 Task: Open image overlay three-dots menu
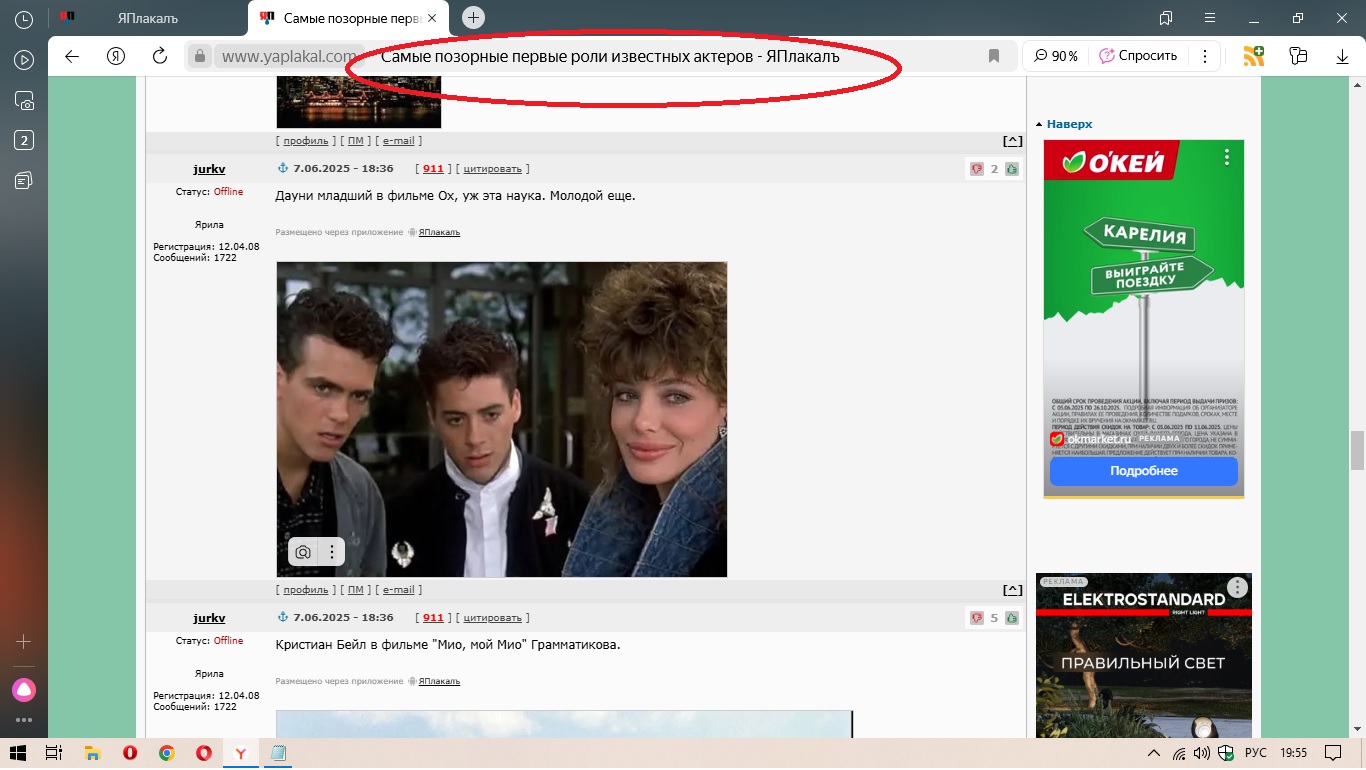tap(332, 552)
